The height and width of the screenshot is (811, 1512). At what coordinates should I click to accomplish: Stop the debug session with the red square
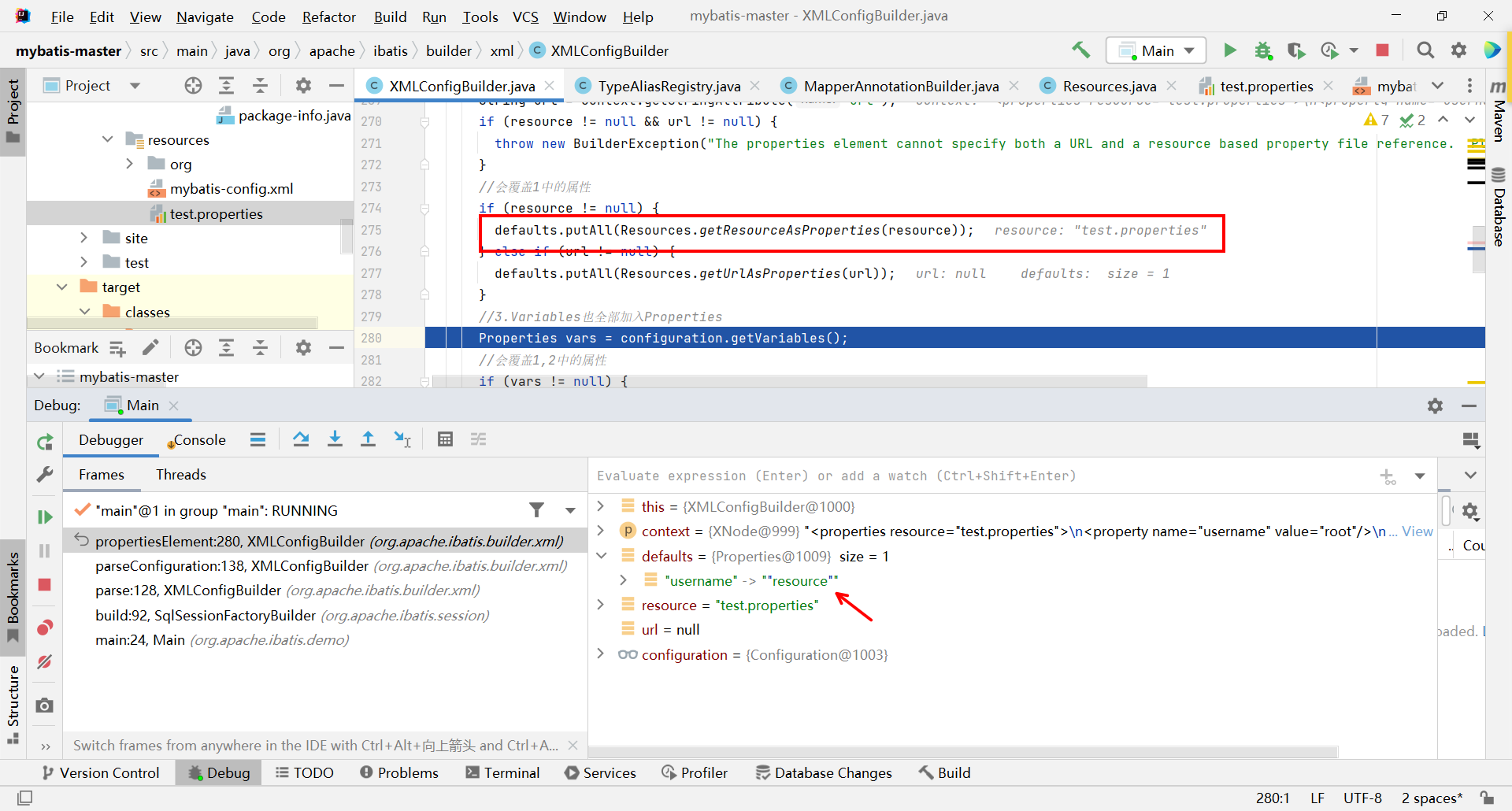pyautogui.click(x=45, y=584)
